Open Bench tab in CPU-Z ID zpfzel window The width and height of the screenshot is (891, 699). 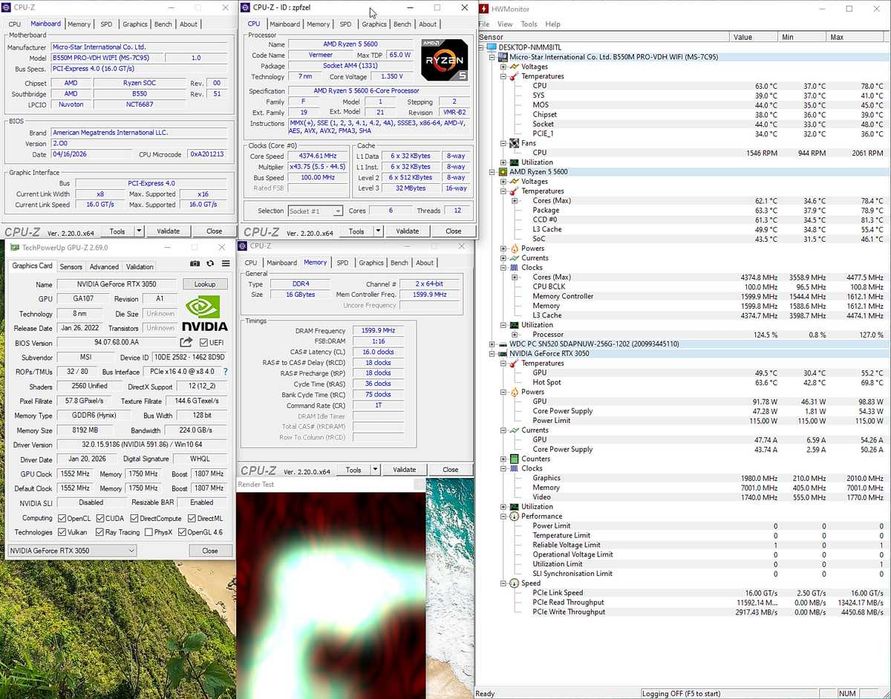402,24
